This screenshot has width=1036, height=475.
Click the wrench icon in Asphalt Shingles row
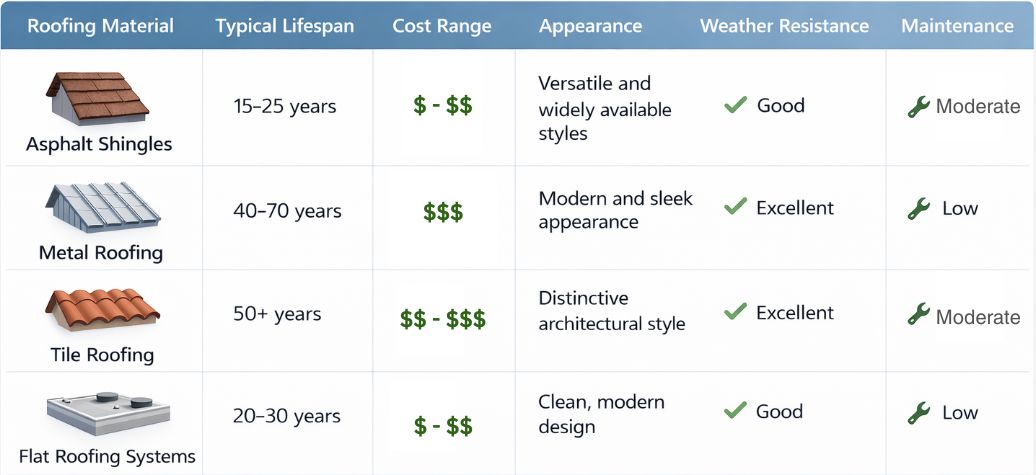click(x=918, y=106)
